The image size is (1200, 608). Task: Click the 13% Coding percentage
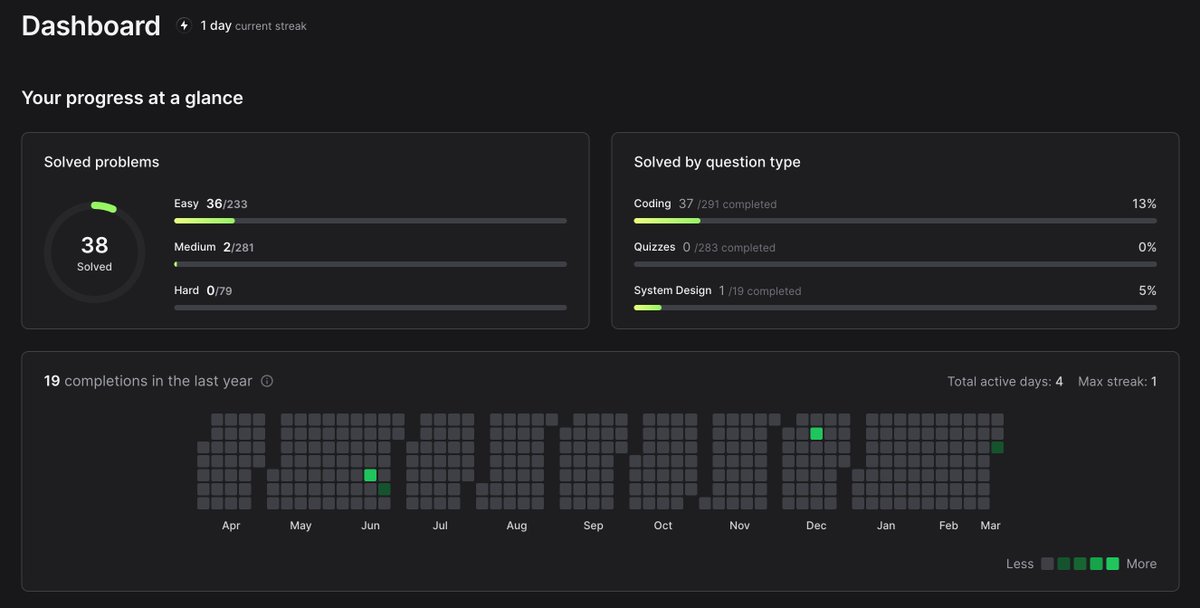[x=1144, y=204]
